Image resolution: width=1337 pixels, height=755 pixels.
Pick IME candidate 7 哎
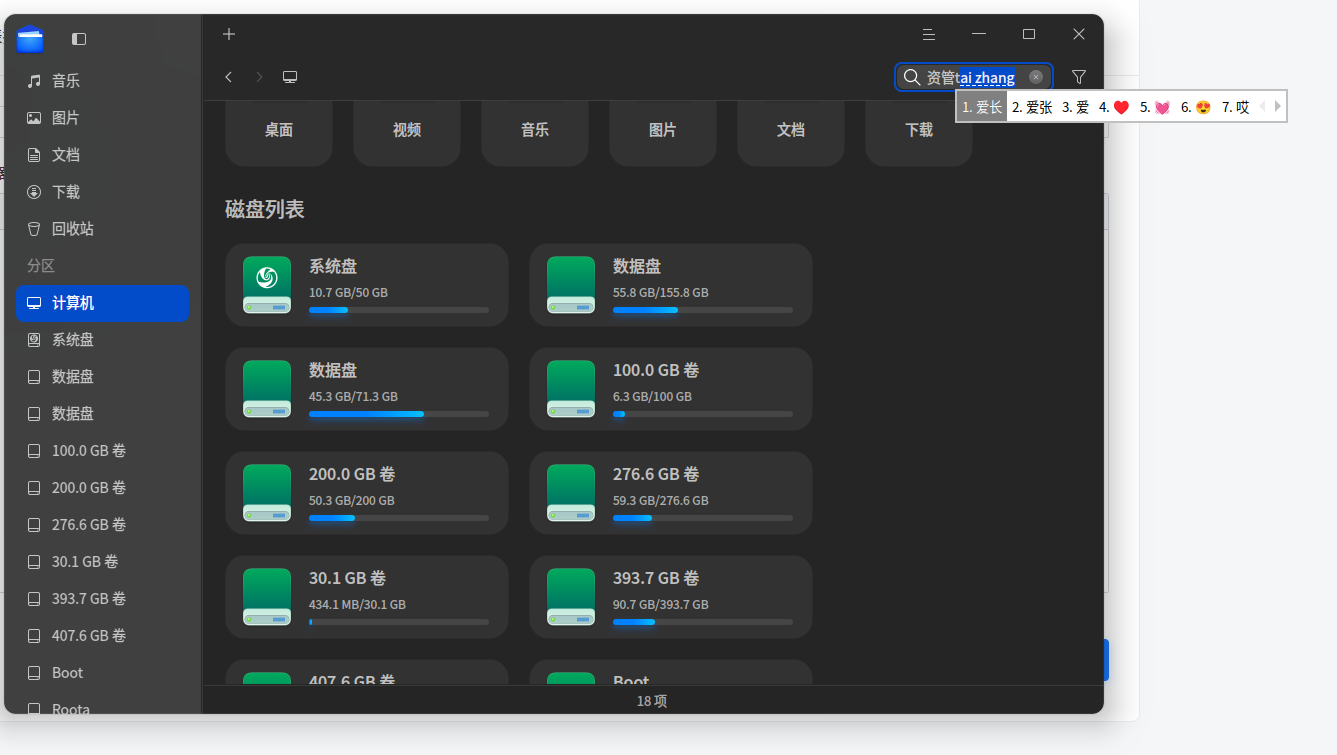(x=1236, y=107)
